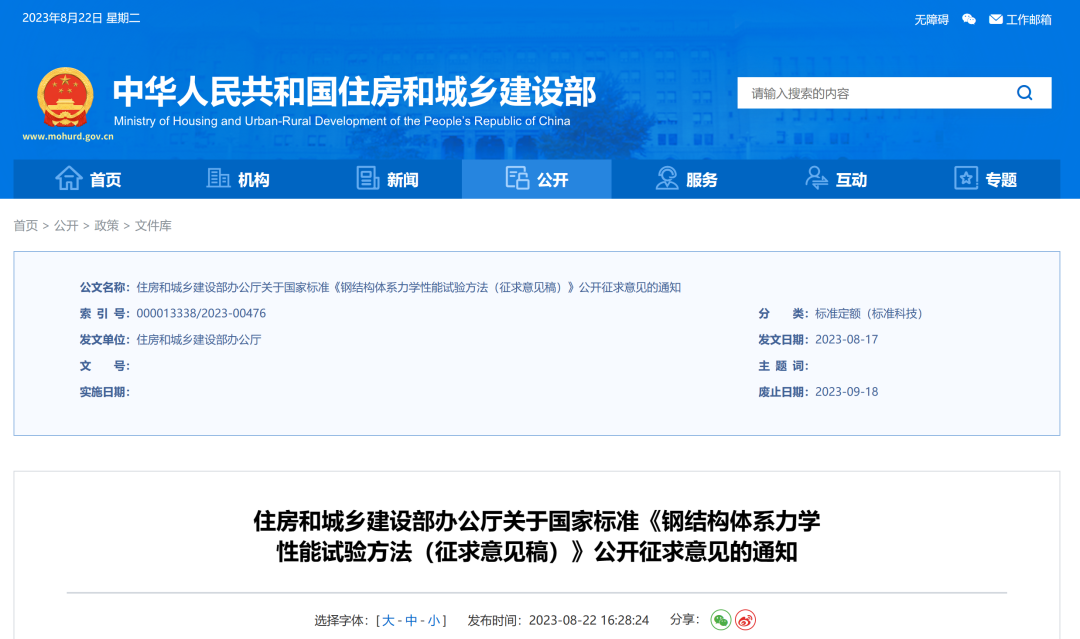
Task: Select issue date 2023-08-17
Action: 847,339
